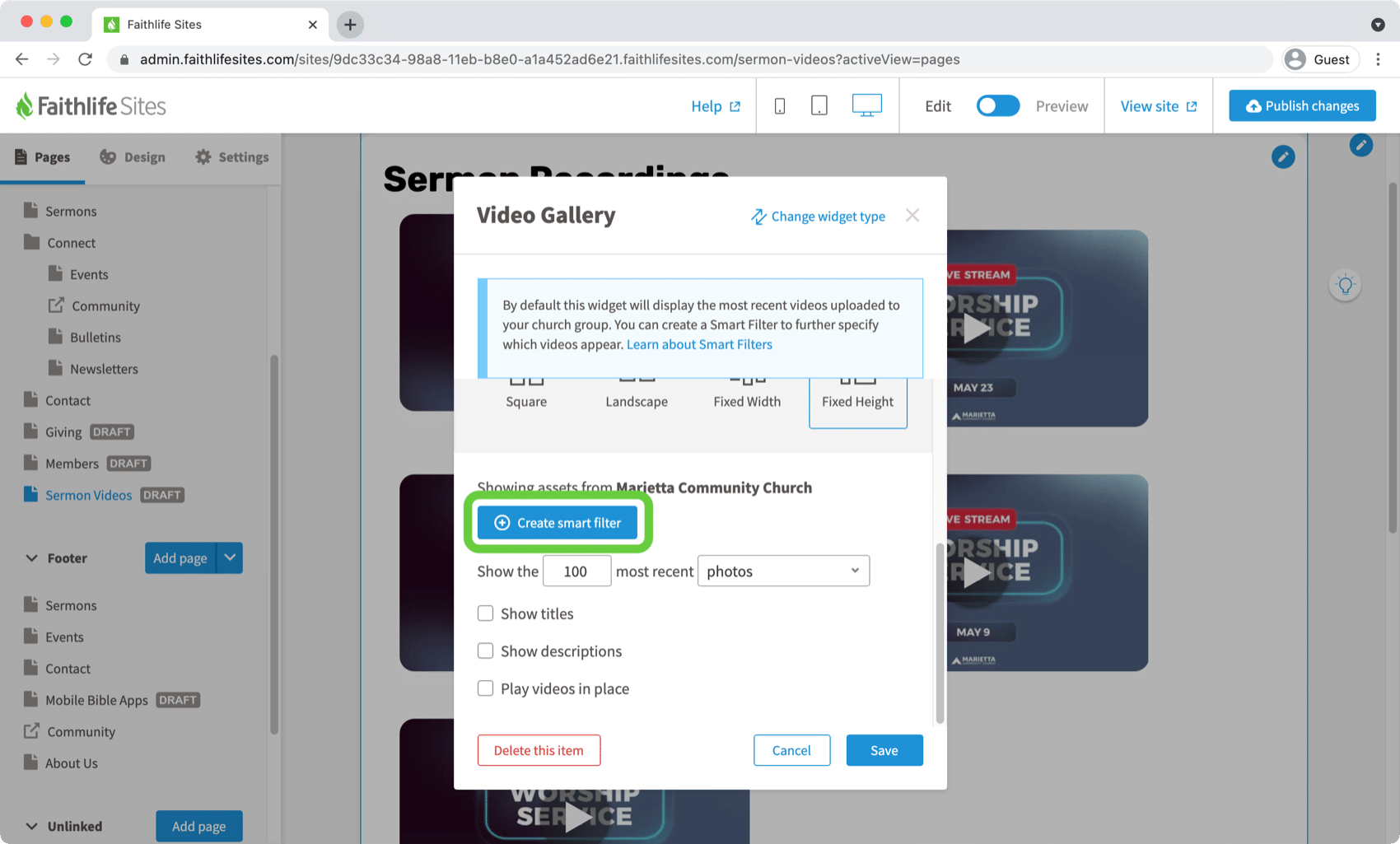The height and width of the screenshot is (844, 1400).
Task: Click the lightbulb tips icon
Action: click(x=1345, y=285)
